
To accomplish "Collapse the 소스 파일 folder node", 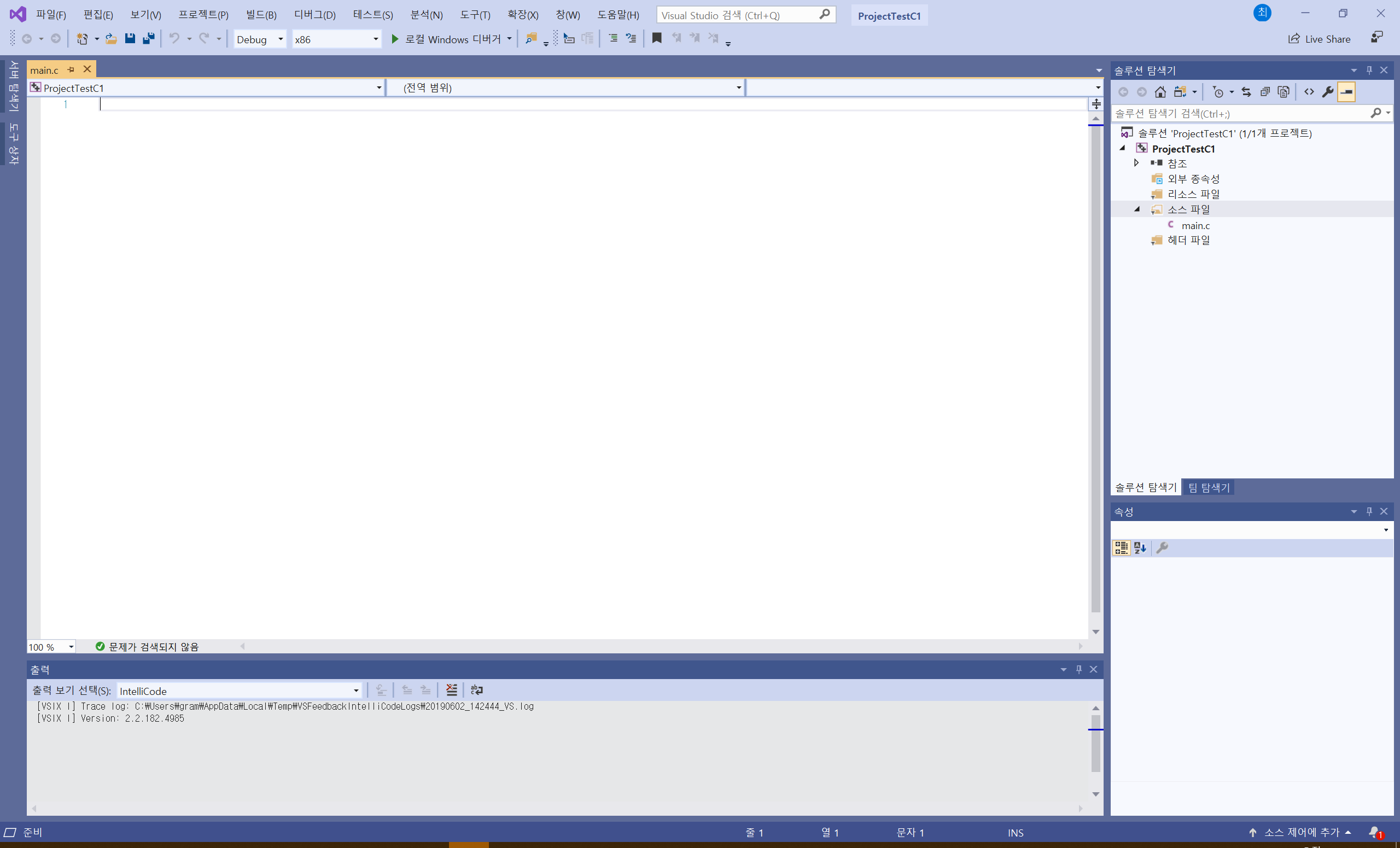I will click(1137, 209).
